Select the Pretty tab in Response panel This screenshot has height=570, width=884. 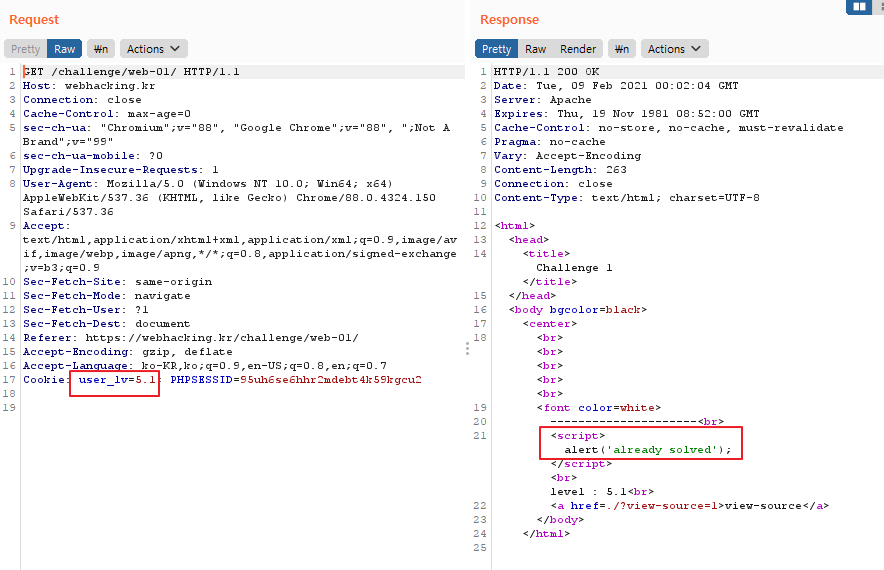[496, 49]
